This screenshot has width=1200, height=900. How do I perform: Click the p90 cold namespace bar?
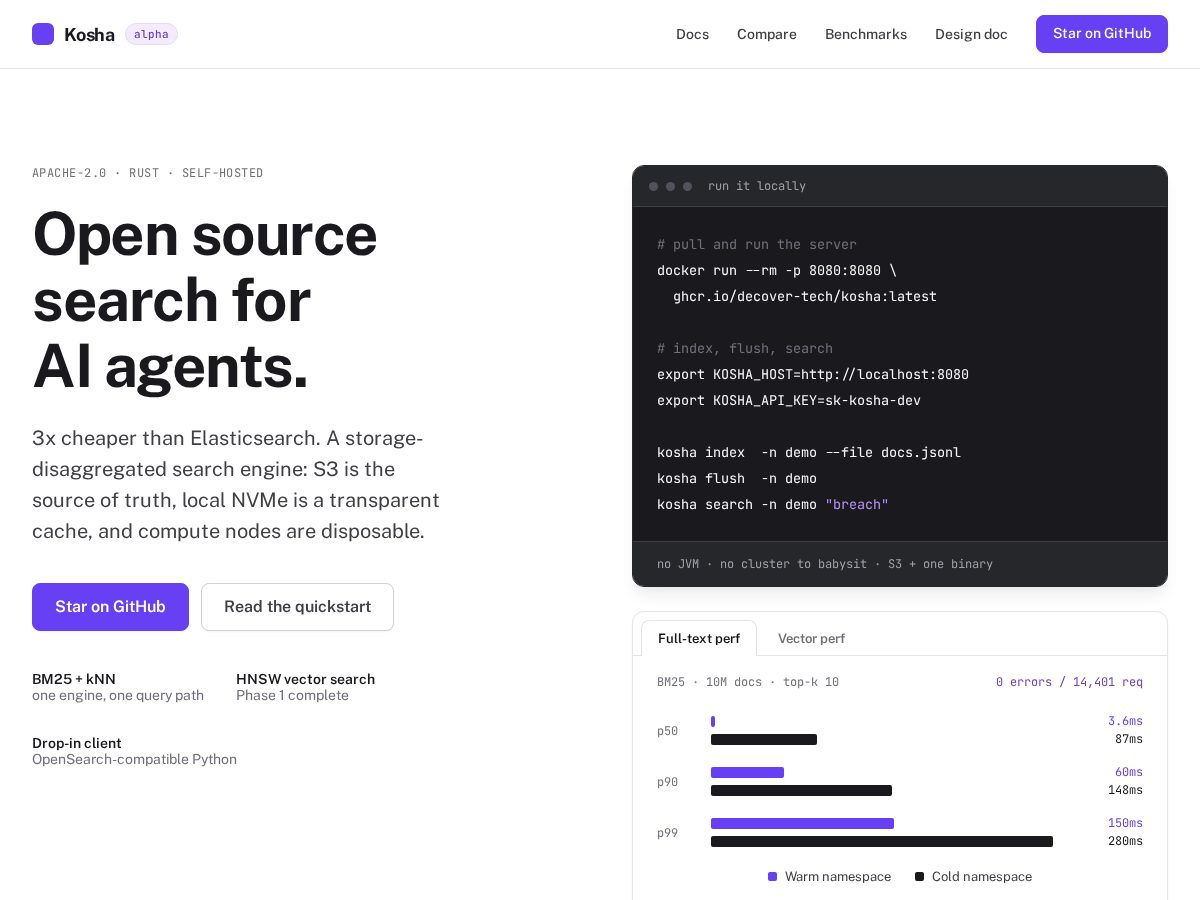coord(801,791)
